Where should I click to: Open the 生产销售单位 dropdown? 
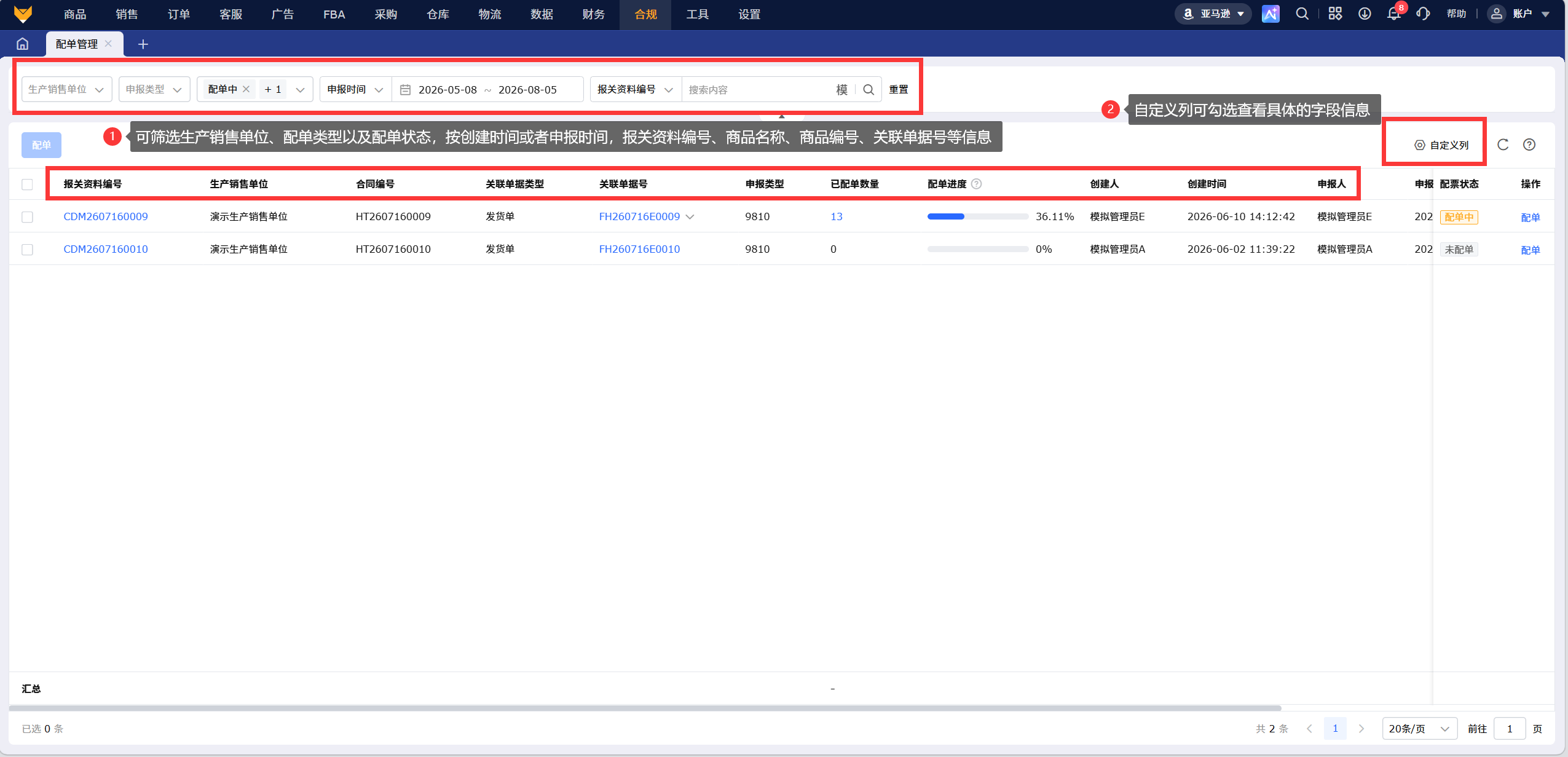click(66, 89)
